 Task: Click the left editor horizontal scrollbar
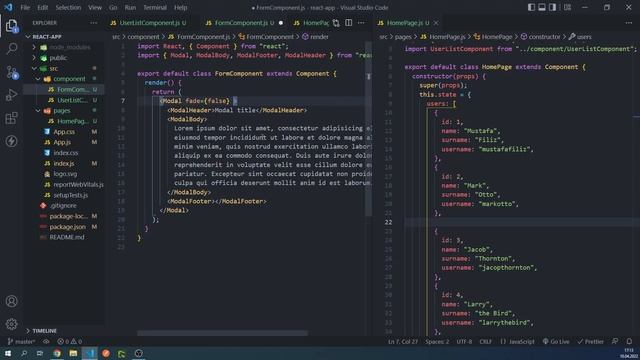pos(222,333)
